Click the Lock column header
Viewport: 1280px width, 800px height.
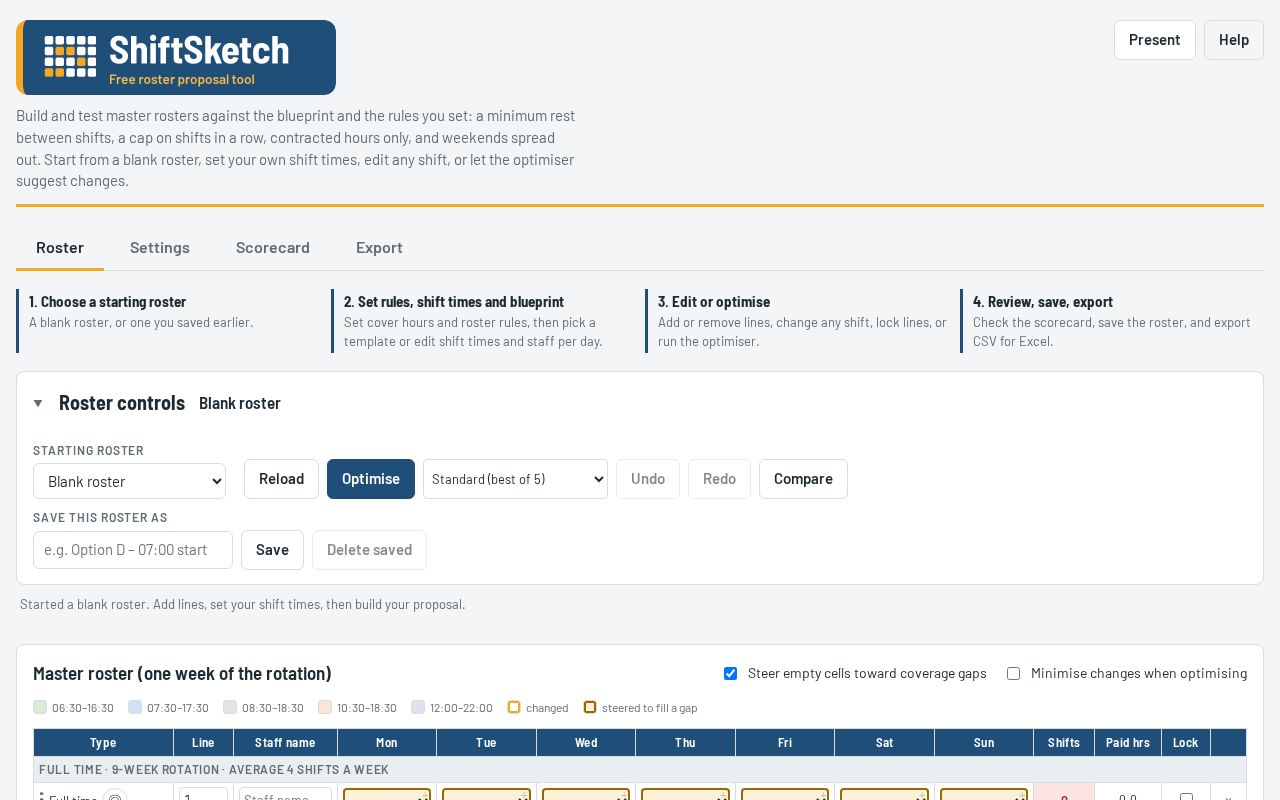pyautogui.click(x=1186, y=743)
